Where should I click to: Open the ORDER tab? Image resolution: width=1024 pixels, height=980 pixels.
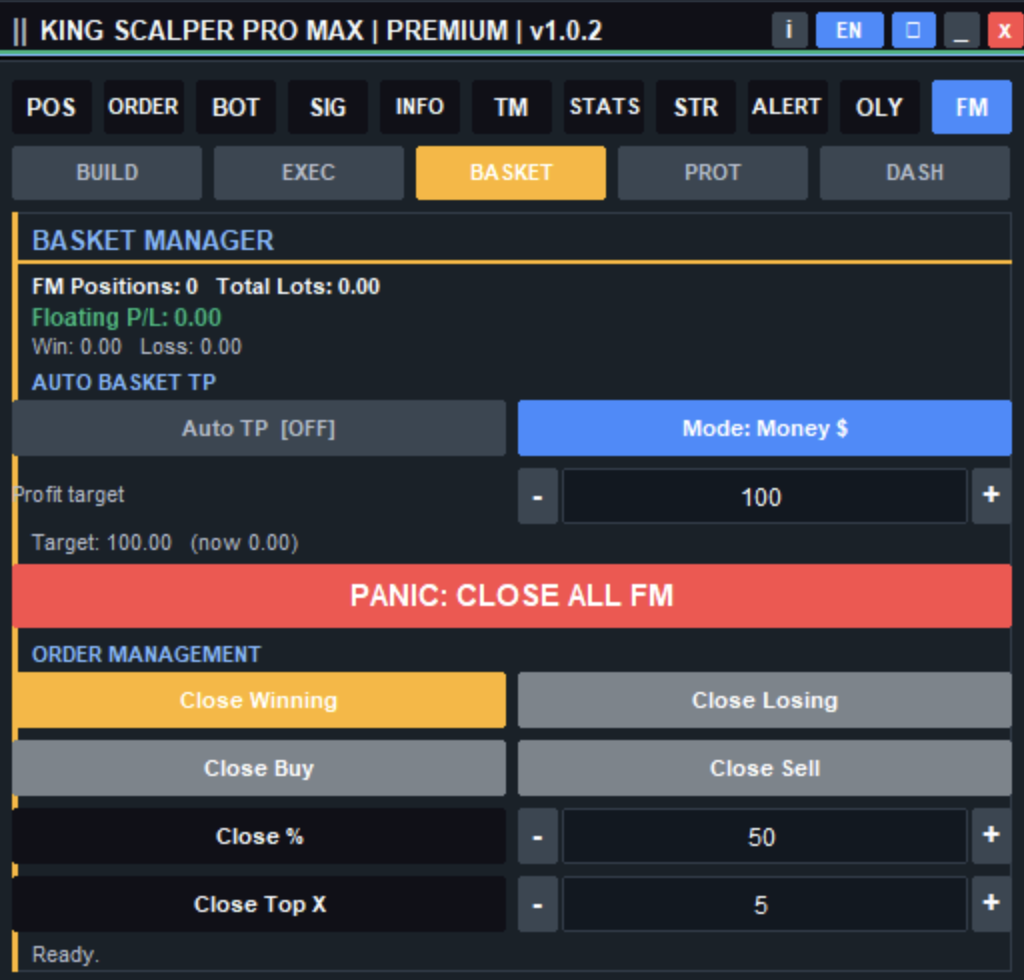click(x=144, y=107)
